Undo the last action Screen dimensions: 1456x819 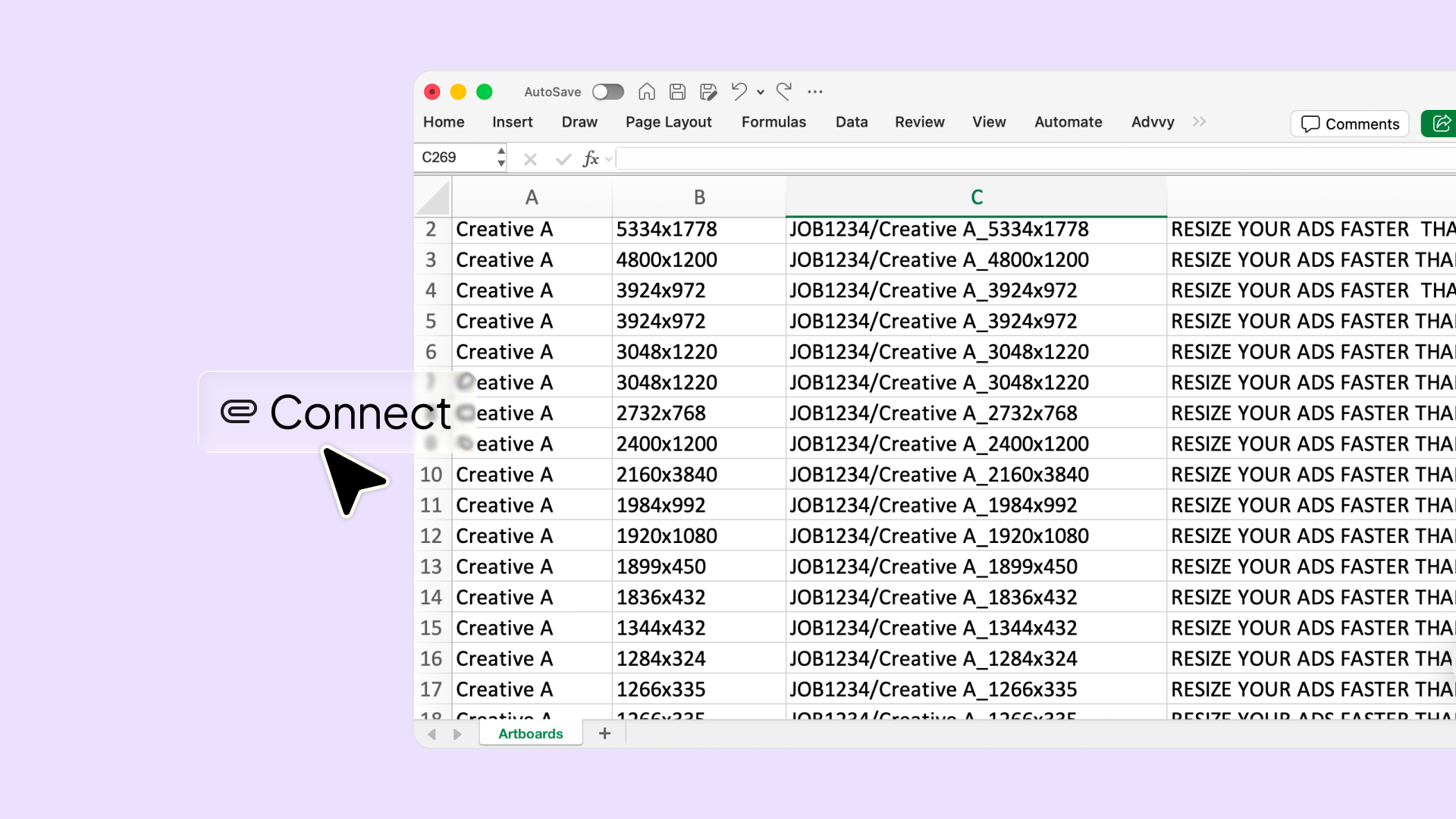click(x=739, y=92)
